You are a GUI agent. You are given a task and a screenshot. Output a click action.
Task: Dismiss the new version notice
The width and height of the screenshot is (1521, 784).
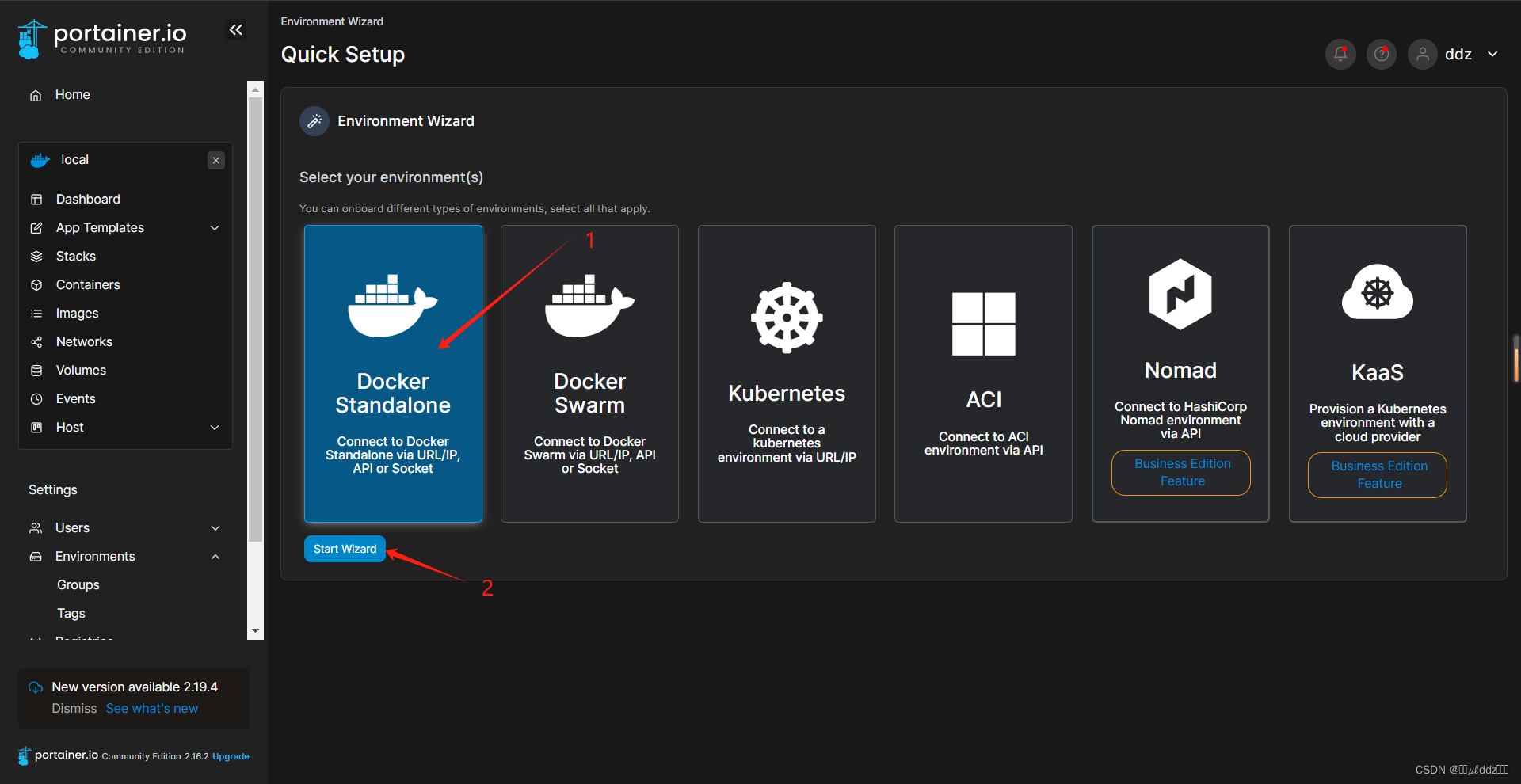(74, 708)
